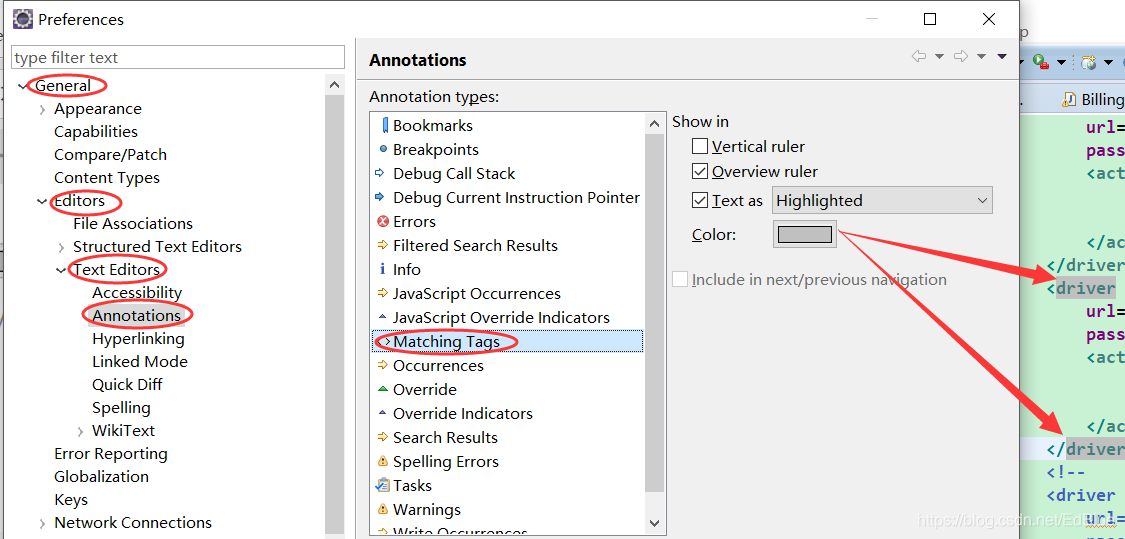1125x539 pixels.
Task: Toggle the Text as checkbox
Action: click(x=700, y=200)
